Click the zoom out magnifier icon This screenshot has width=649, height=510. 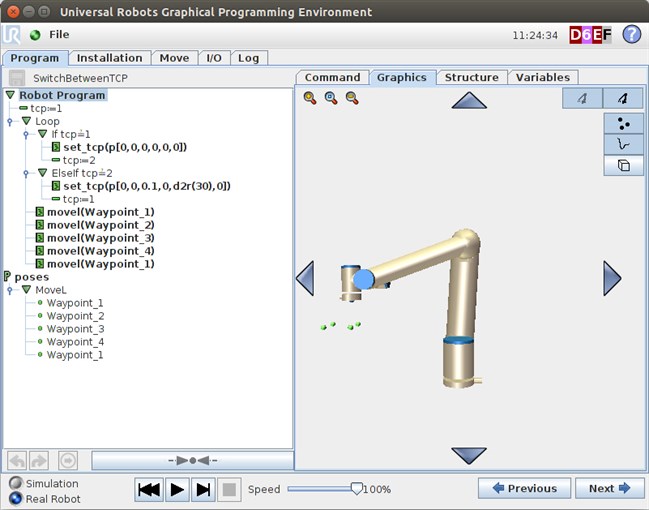click(x=351, y=98)
